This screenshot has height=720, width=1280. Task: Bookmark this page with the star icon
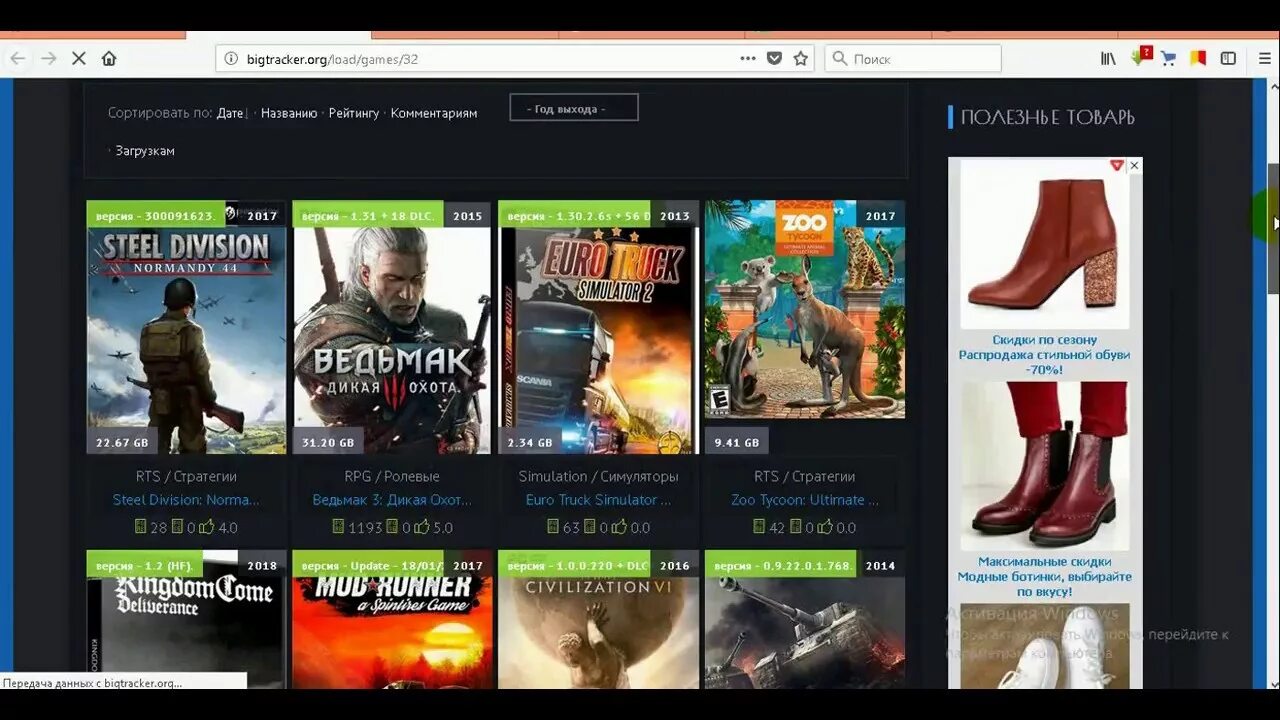[800, 59]
